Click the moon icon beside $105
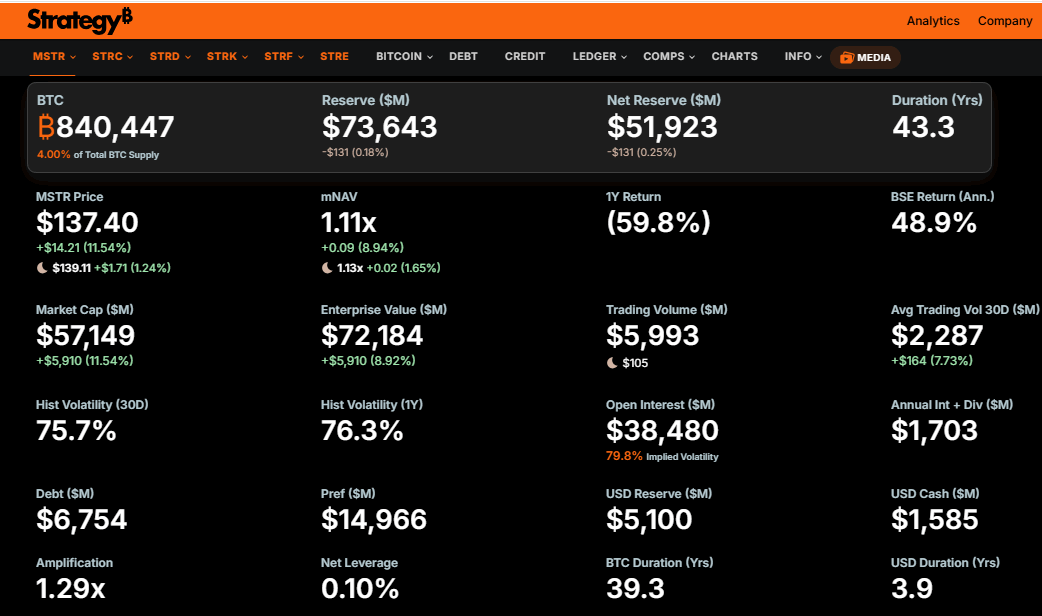Screen dimensions: 1042x616 tap(612, 363)
